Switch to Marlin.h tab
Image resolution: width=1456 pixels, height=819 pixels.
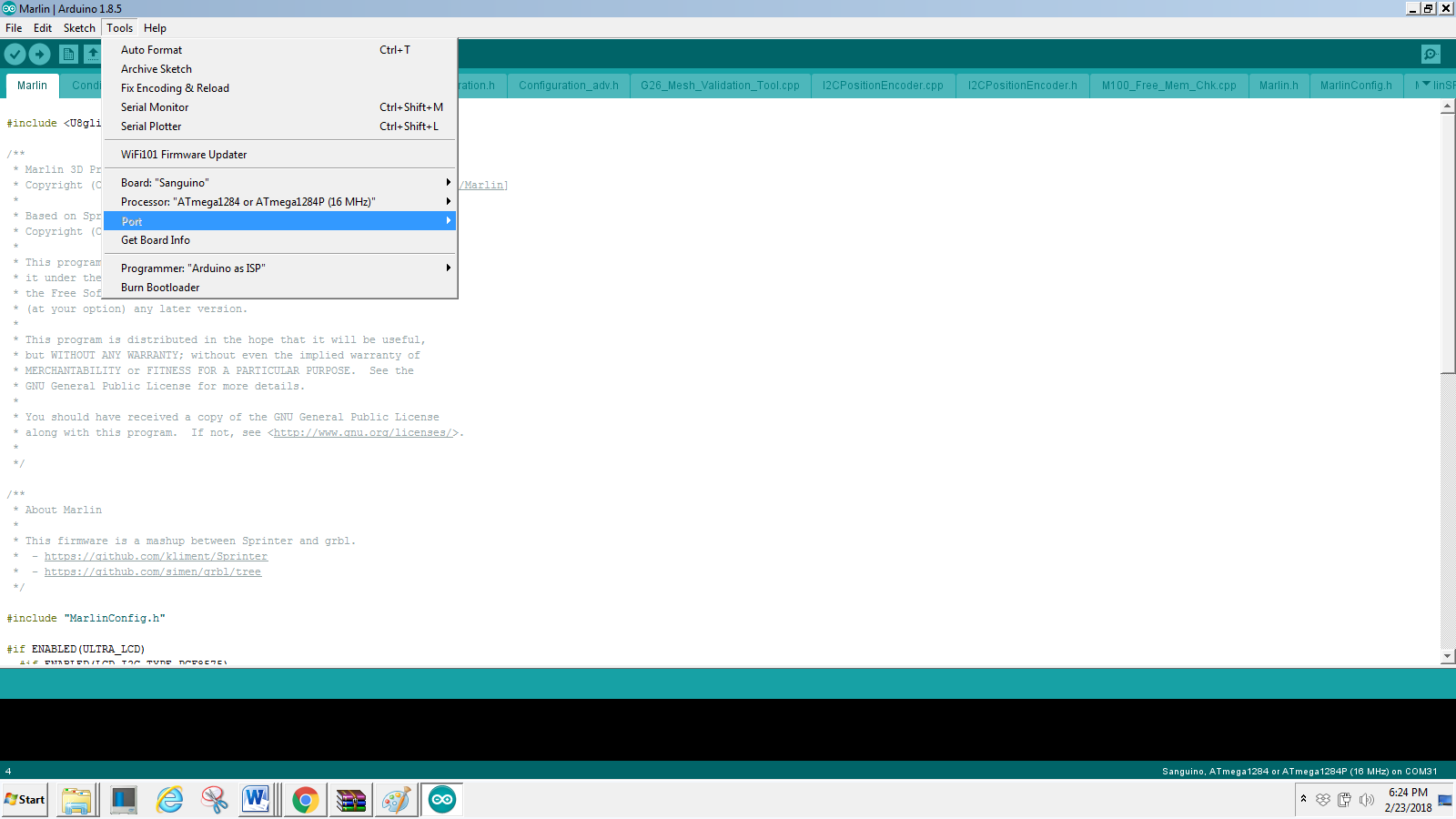click(1279, 86)
